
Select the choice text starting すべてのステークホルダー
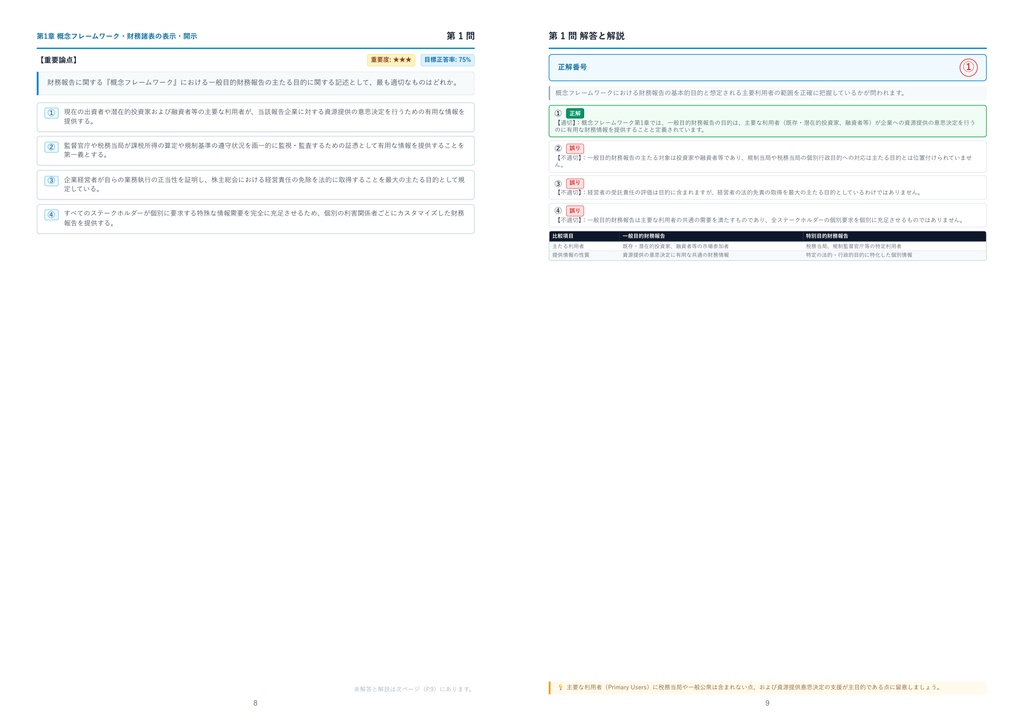(264, 218)
